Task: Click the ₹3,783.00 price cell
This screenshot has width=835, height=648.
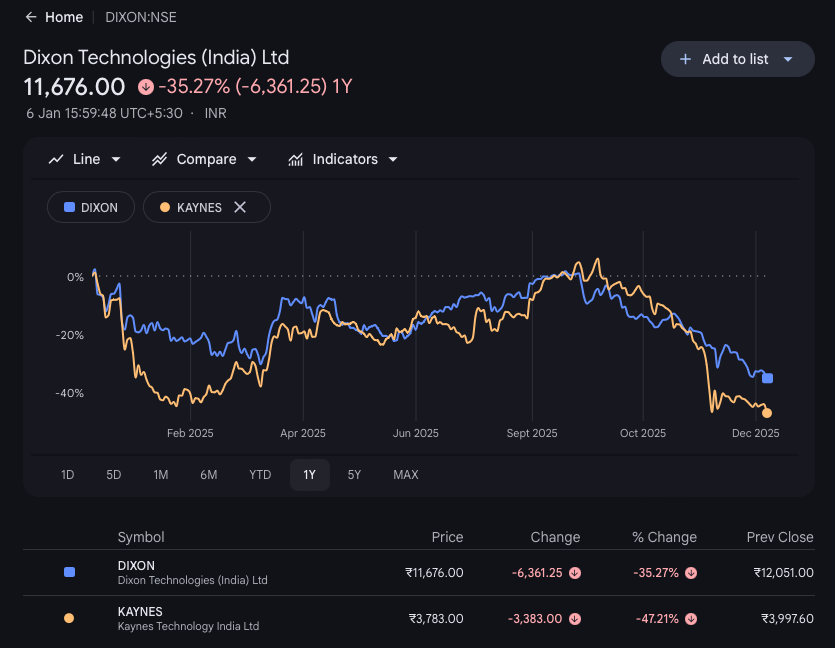Action: pos(436,619)
